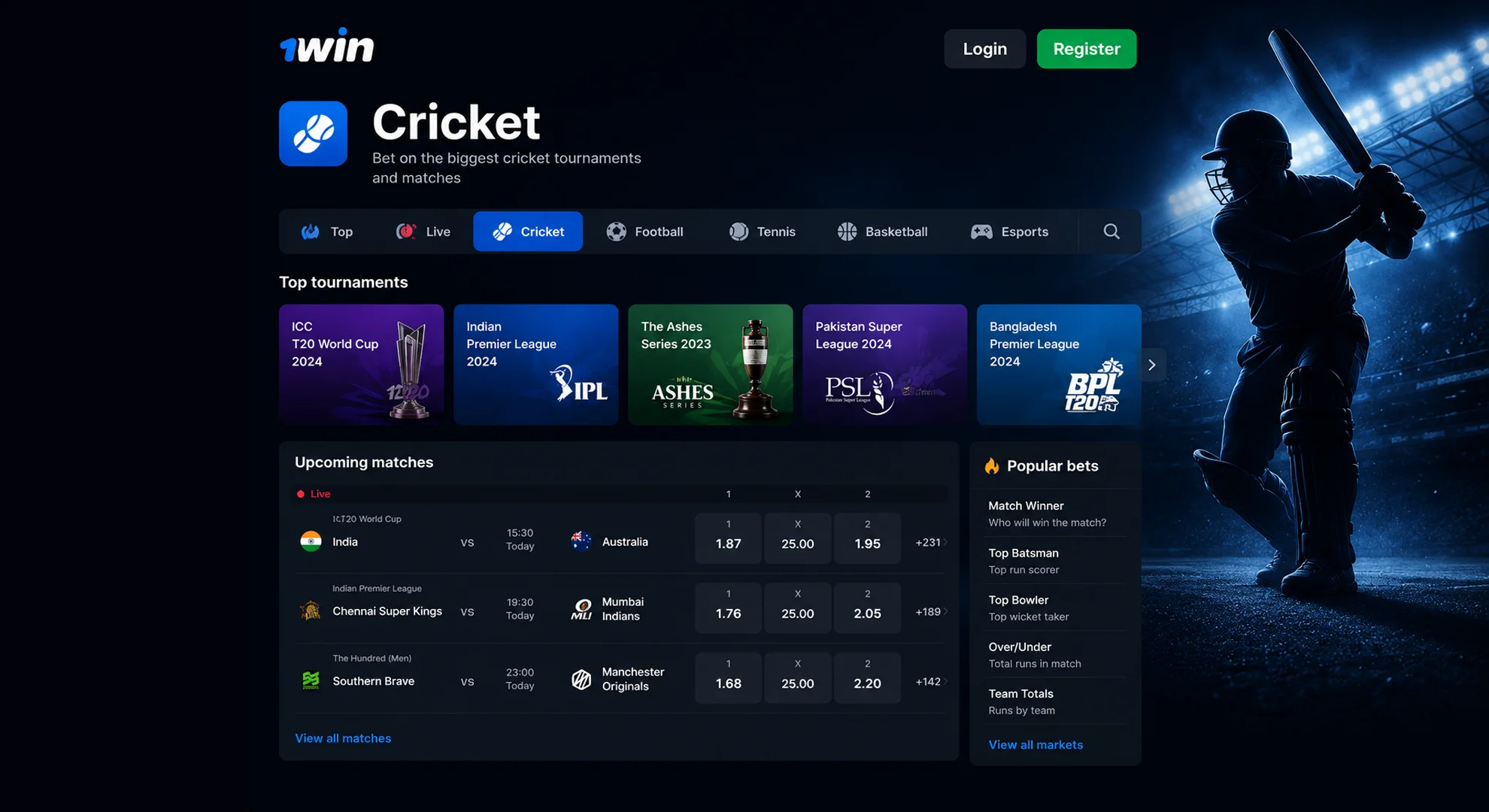Click the Chennai Super Kings team logo
The image size is (1489, 812).
click(311, 611)
